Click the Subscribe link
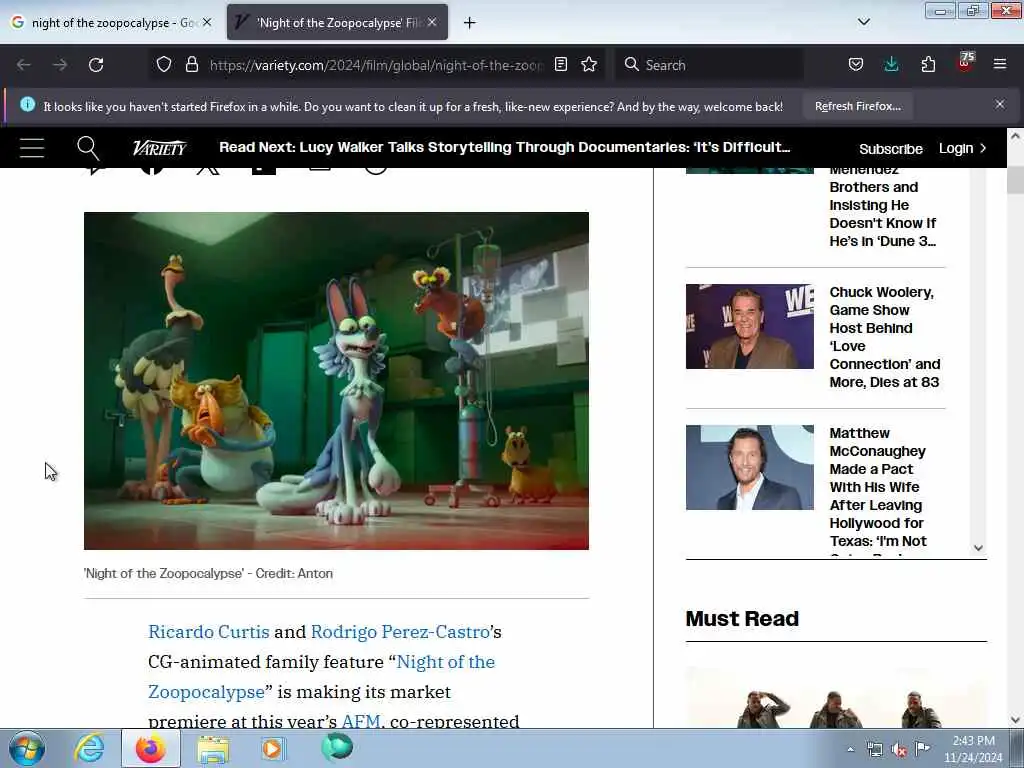This screenshot has height=768, width=1024. click(x=891, y=149)
